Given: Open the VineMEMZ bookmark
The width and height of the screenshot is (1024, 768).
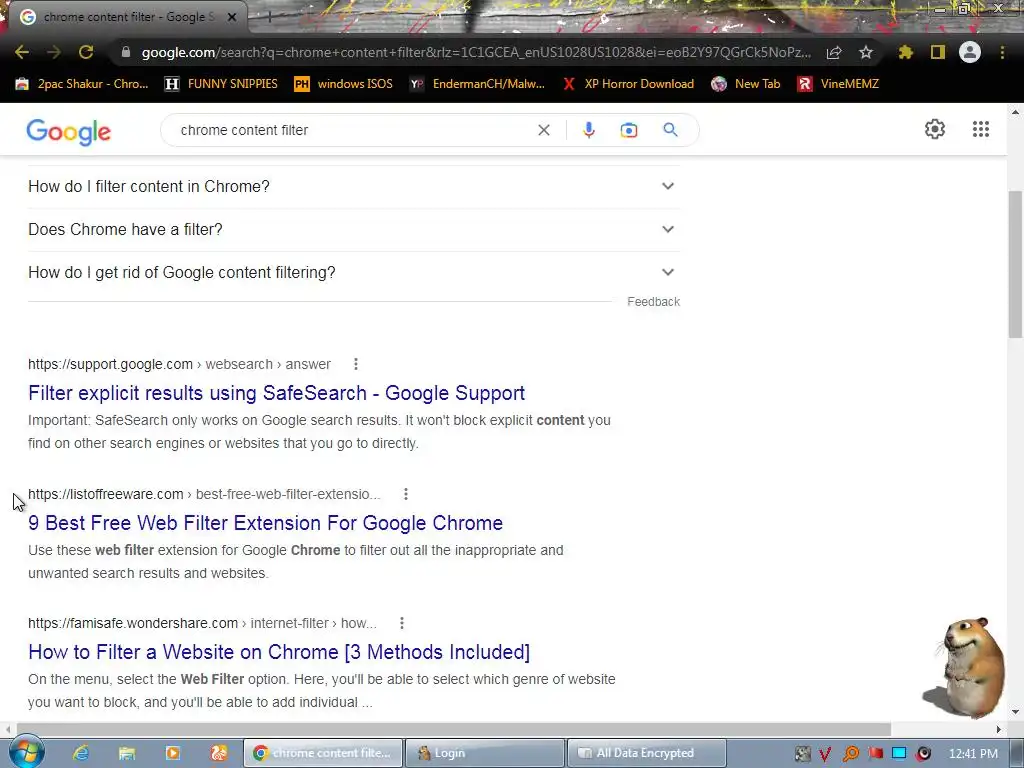Looking at the screenshot, I should click(x=839, y=84).
